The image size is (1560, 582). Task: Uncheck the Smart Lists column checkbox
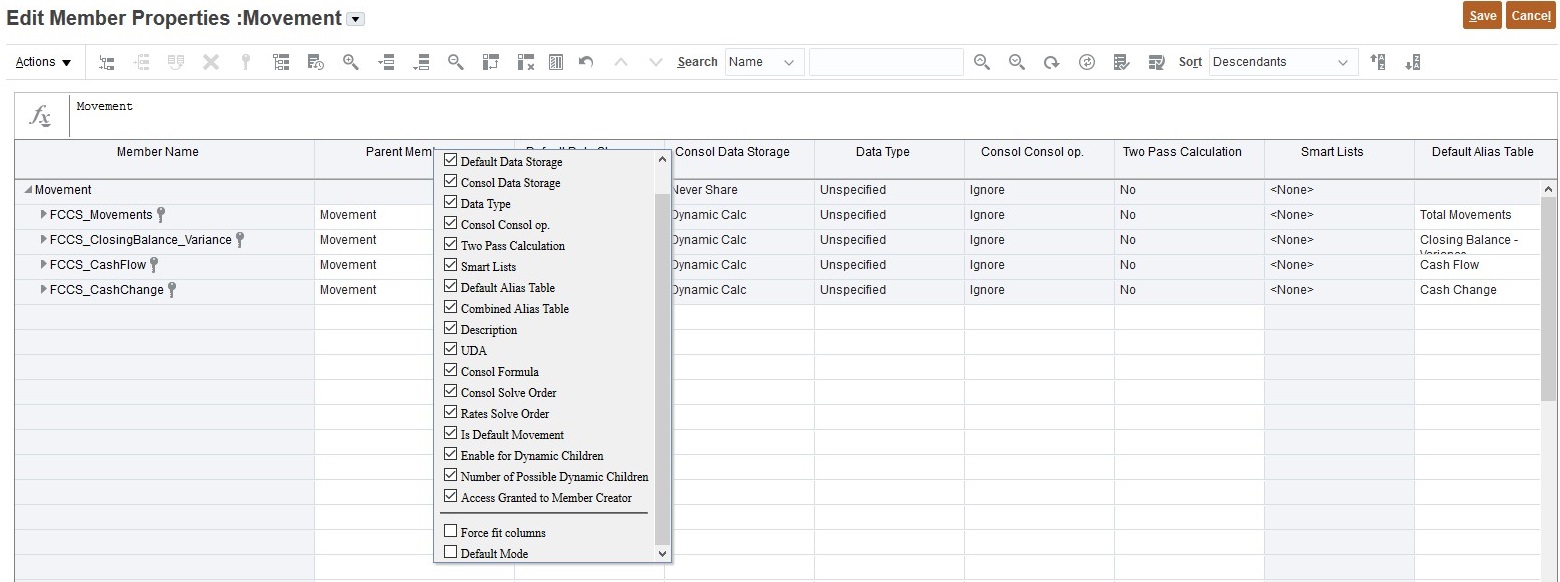click(451, 266)
